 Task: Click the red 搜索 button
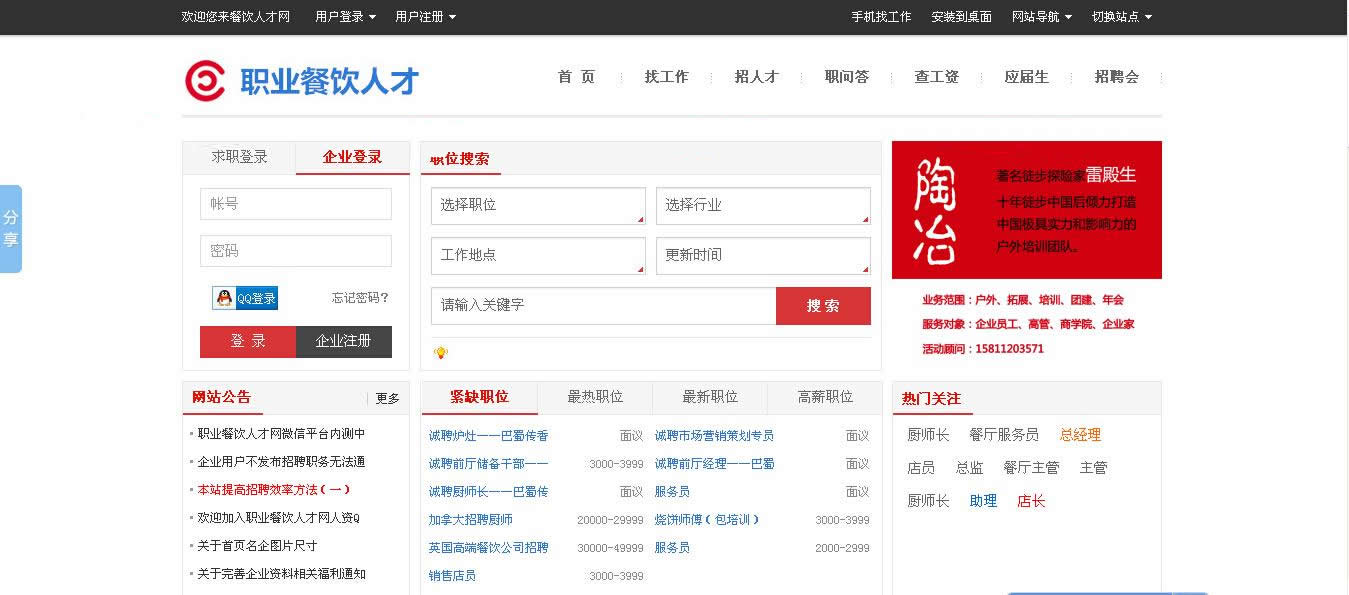point(823,306)
